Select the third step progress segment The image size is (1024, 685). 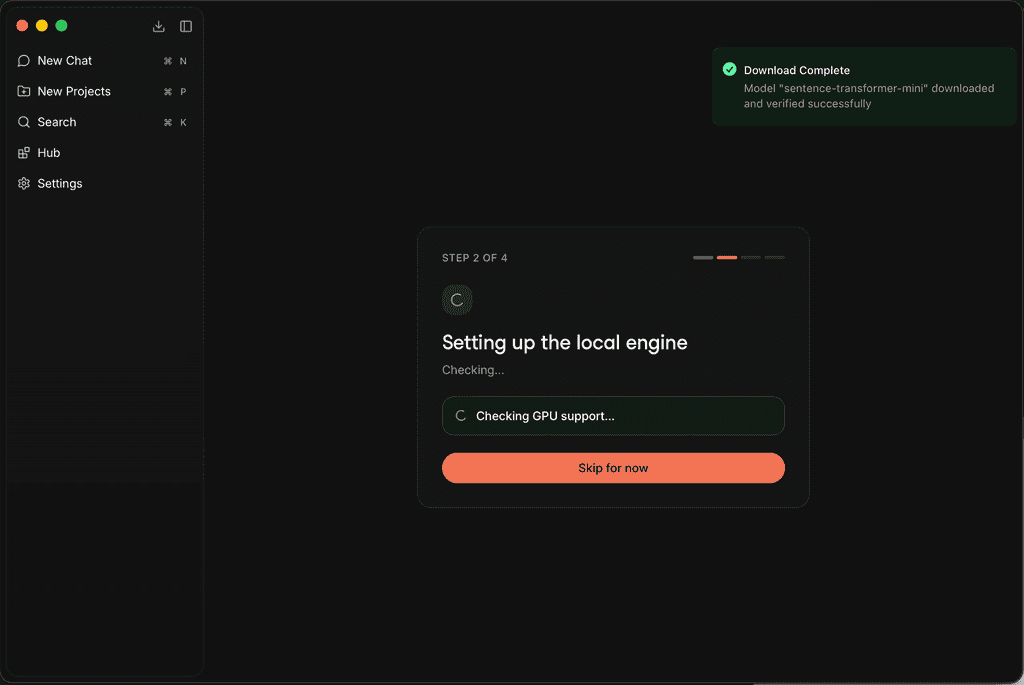750,258
